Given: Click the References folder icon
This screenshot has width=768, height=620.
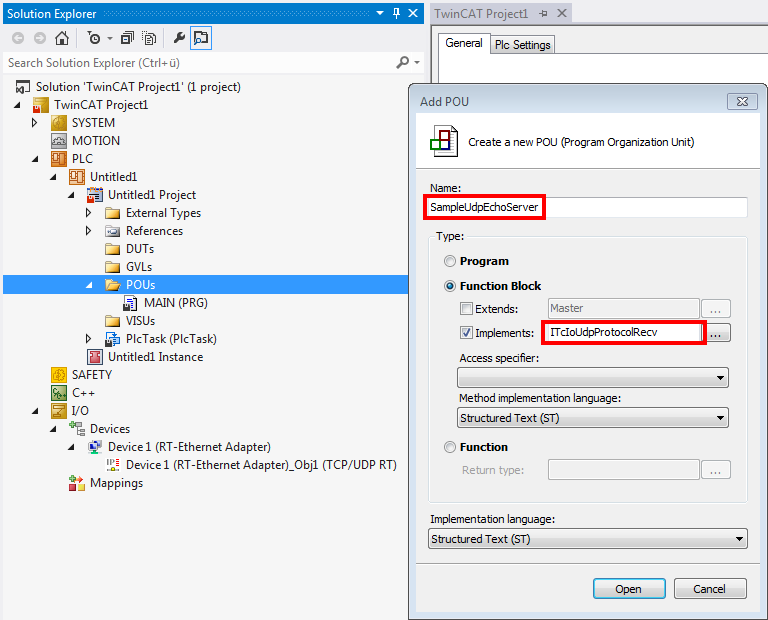Looking at the screenshot, I should (113, 231).
